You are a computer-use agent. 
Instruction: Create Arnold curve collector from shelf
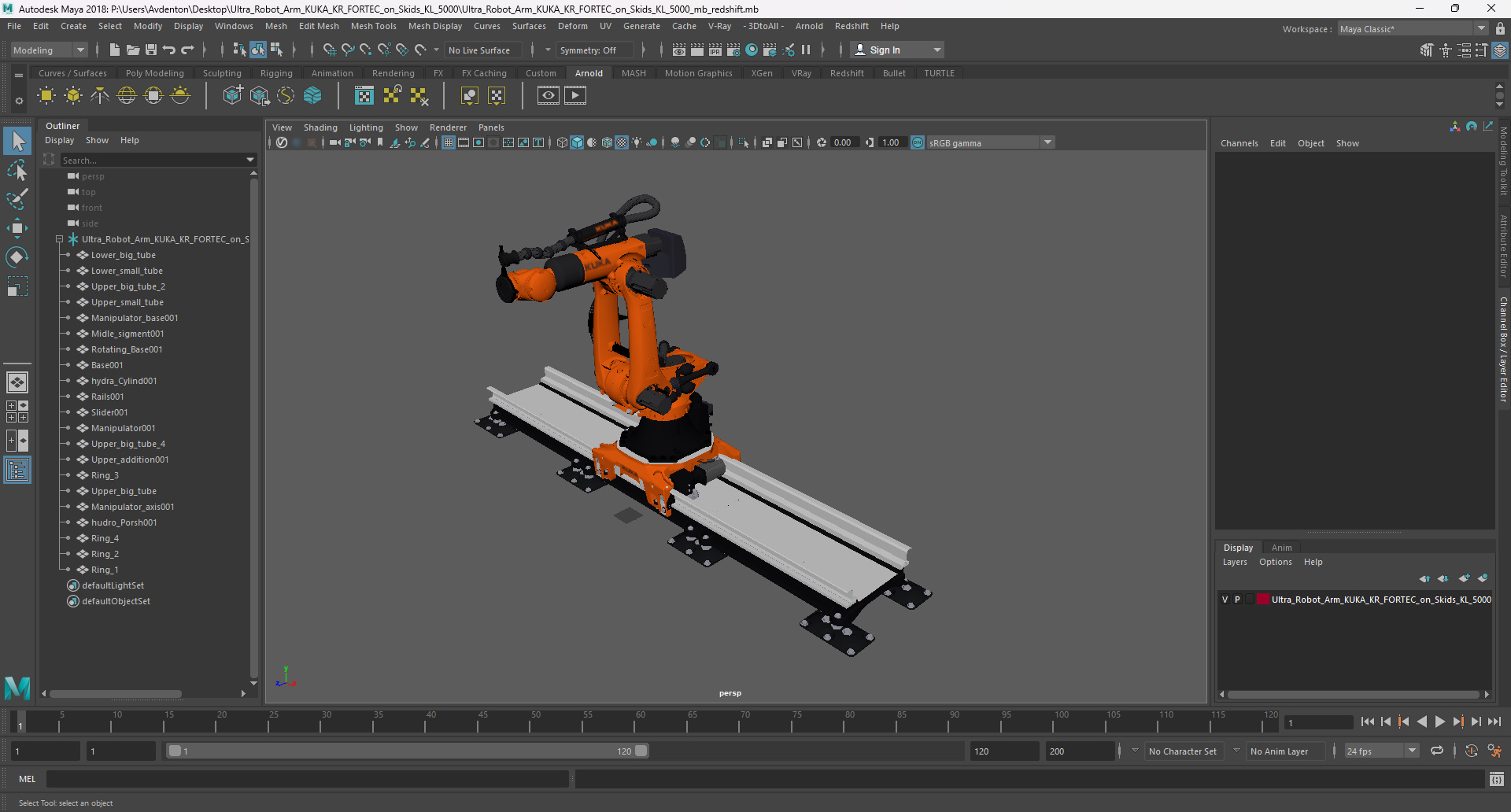tap(286, 96)
